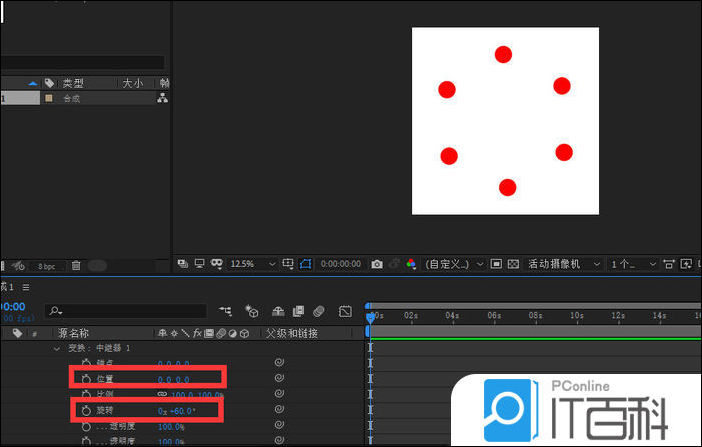Viewport: 702px width, 447px height.
Task: Open the graph editor icon
Action: pyautogui.click(x=345, y=311)
